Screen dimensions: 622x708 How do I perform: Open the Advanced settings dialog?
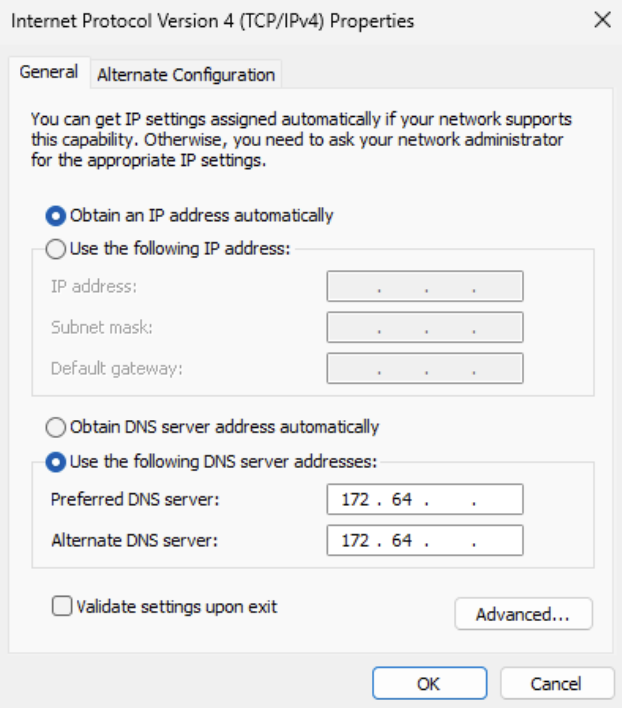[523, 614]
